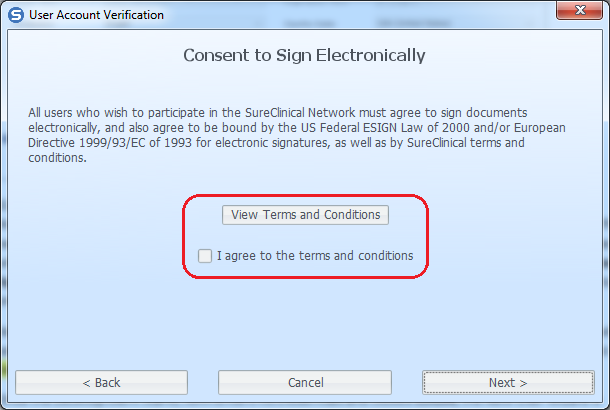Screen dimensions: 610x410
Task: Click the 'SureClinical Network' text in paragraph
Action: [300, 113]
